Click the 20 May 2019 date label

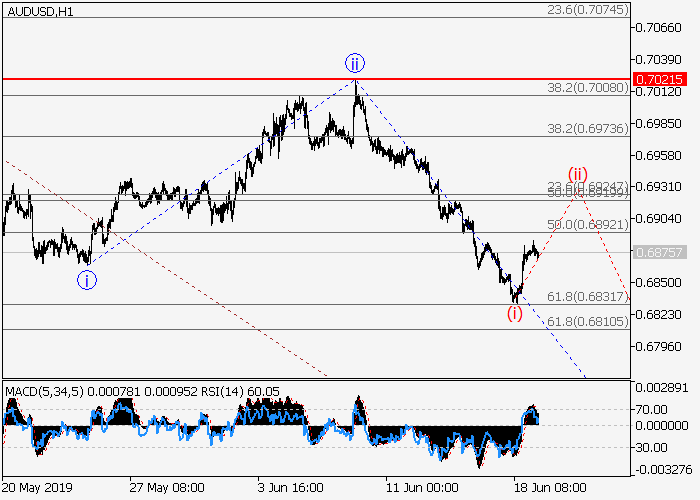(x=36, y=487)
